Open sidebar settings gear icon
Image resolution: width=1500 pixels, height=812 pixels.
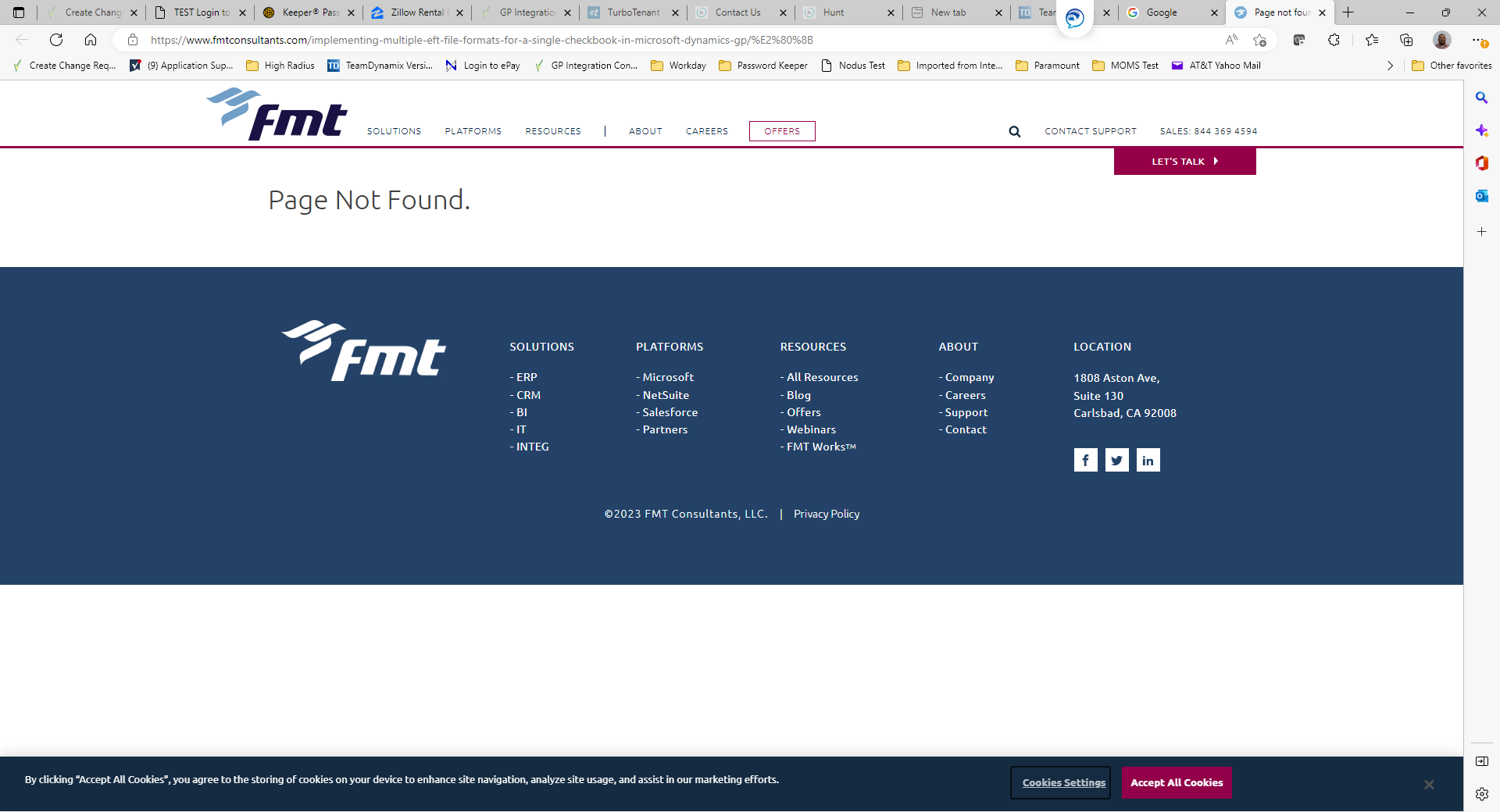pos(1481,794)
